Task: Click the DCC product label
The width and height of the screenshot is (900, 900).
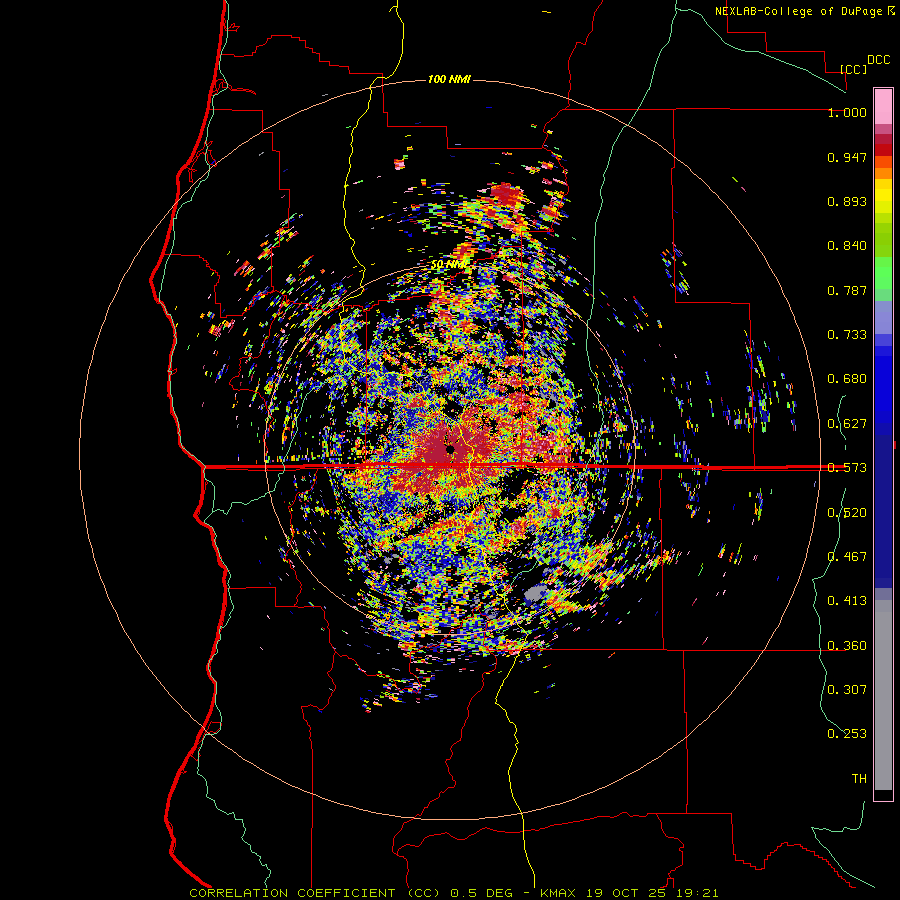Action: click(x=878, y=60)
